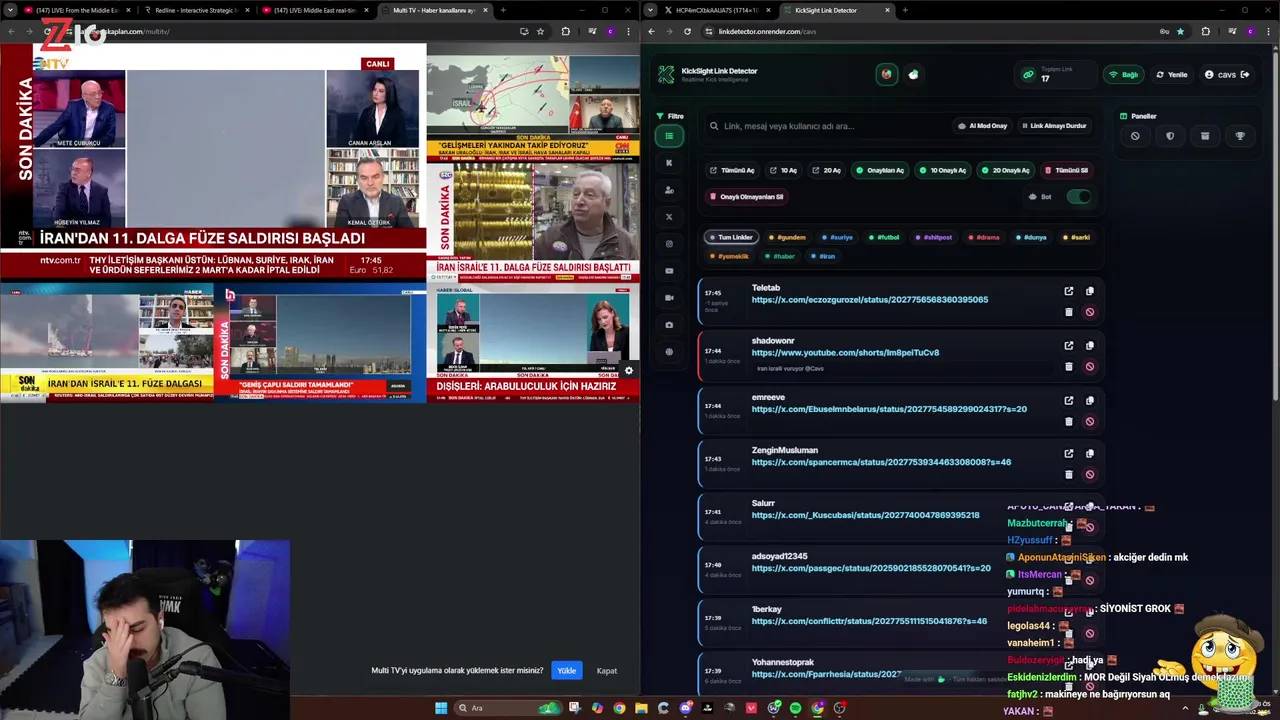Click Onaylı Olmayanları Sil button

(x=746, y=197)
